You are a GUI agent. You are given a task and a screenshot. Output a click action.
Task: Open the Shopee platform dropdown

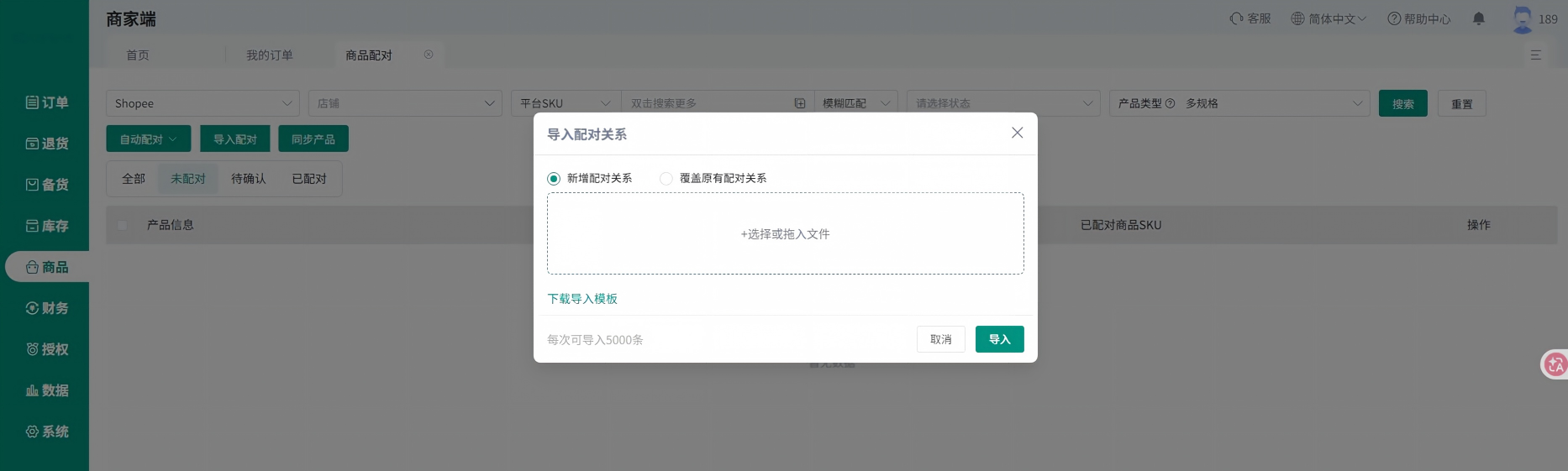pyautogui.click(x=203, y=103)
